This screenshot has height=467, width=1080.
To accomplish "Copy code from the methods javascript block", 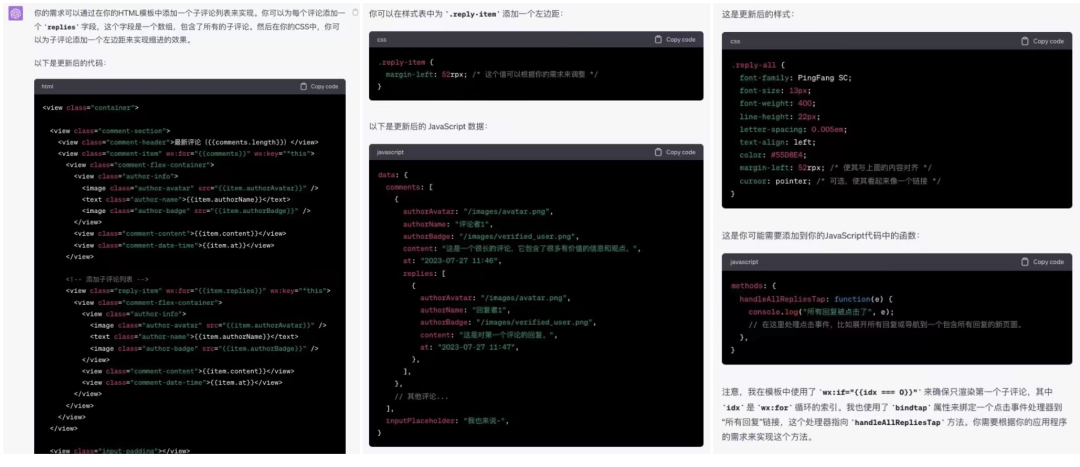I will (x=1043, y=262).
